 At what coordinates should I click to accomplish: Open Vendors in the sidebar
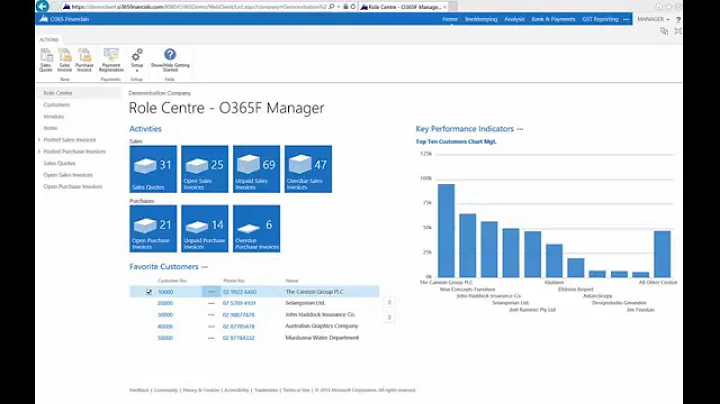point(54,117)
